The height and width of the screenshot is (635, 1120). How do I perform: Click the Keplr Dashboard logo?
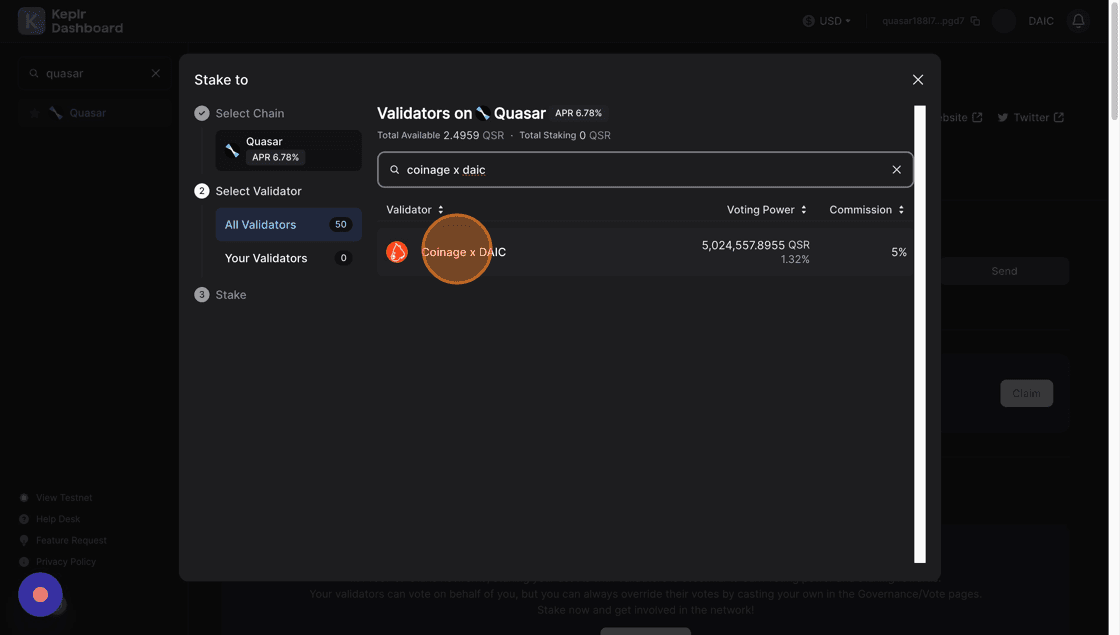click(70, 21)
